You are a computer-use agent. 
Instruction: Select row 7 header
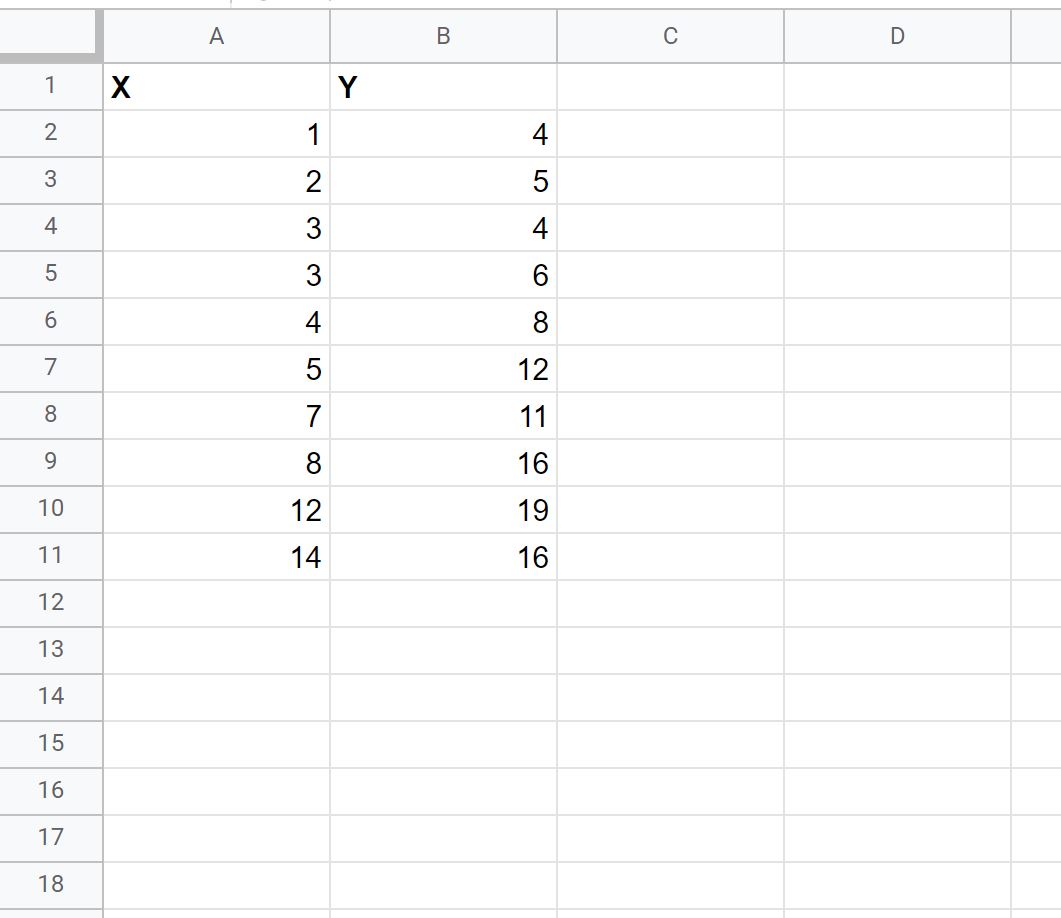click(51, 368)
